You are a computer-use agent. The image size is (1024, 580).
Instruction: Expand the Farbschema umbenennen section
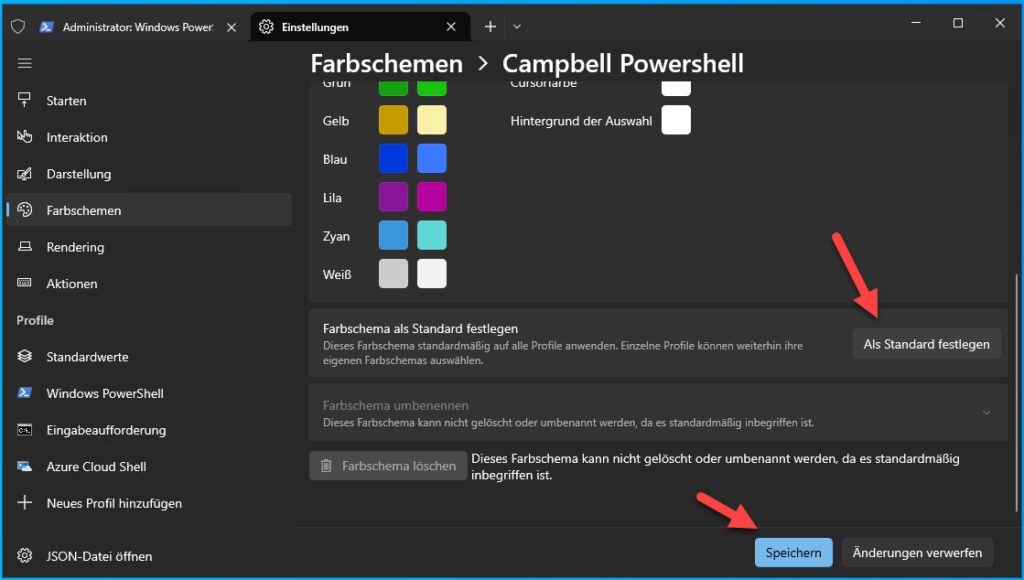point(986,413)
